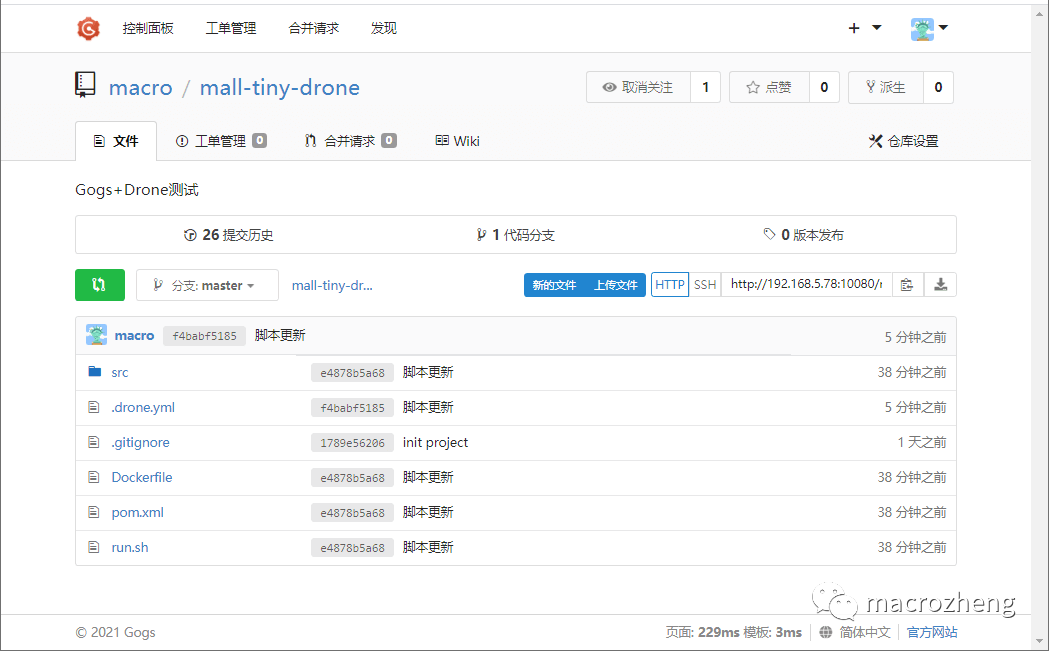Open the user avatar dropdown
The width and height of the screenshot is (1049, 651).
929,28
